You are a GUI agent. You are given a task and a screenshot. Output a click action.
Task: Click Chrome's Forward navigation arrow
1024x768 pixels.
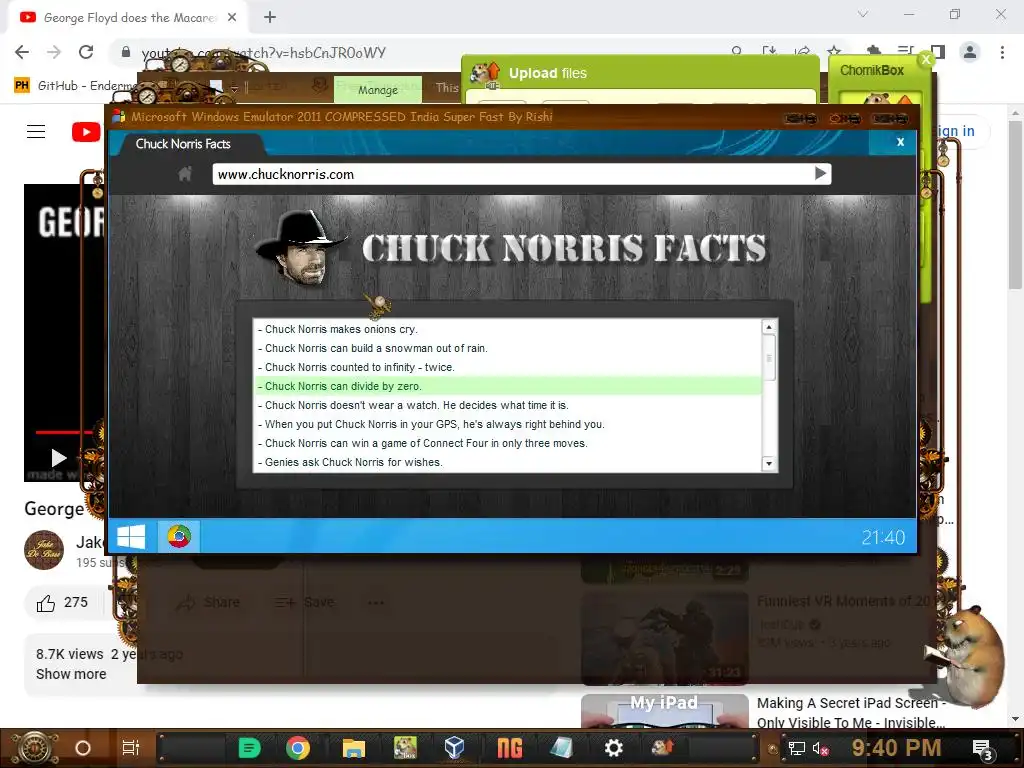pos(54,52)
